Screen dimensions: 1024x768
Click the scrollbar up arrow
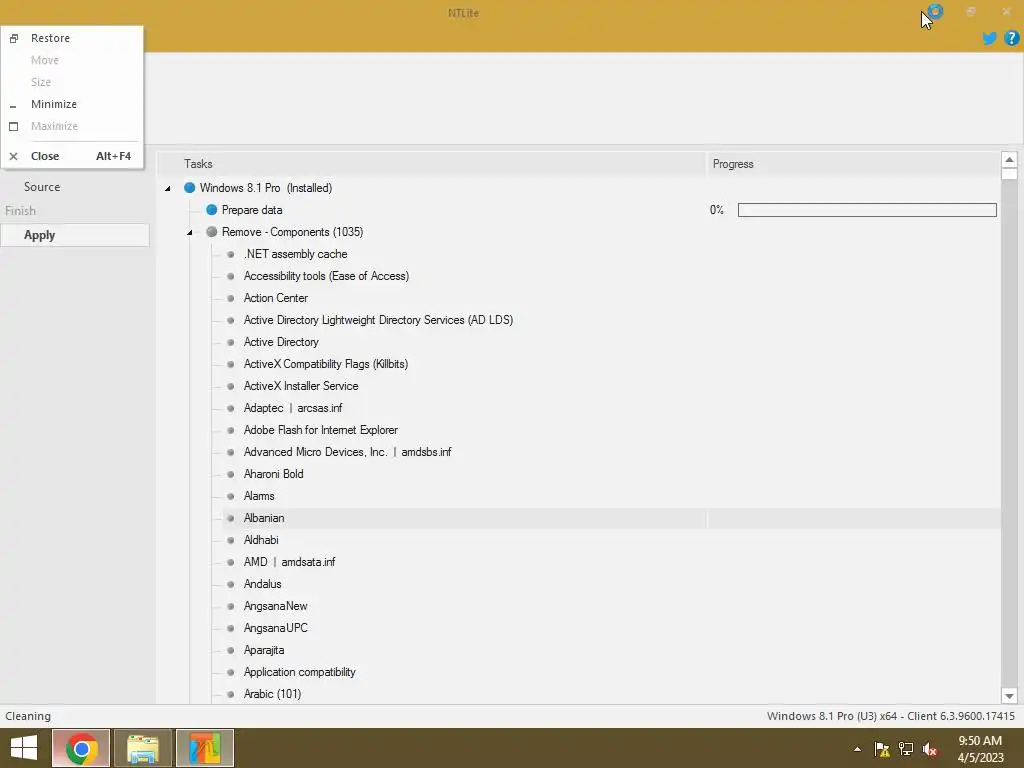[1009, 159]
